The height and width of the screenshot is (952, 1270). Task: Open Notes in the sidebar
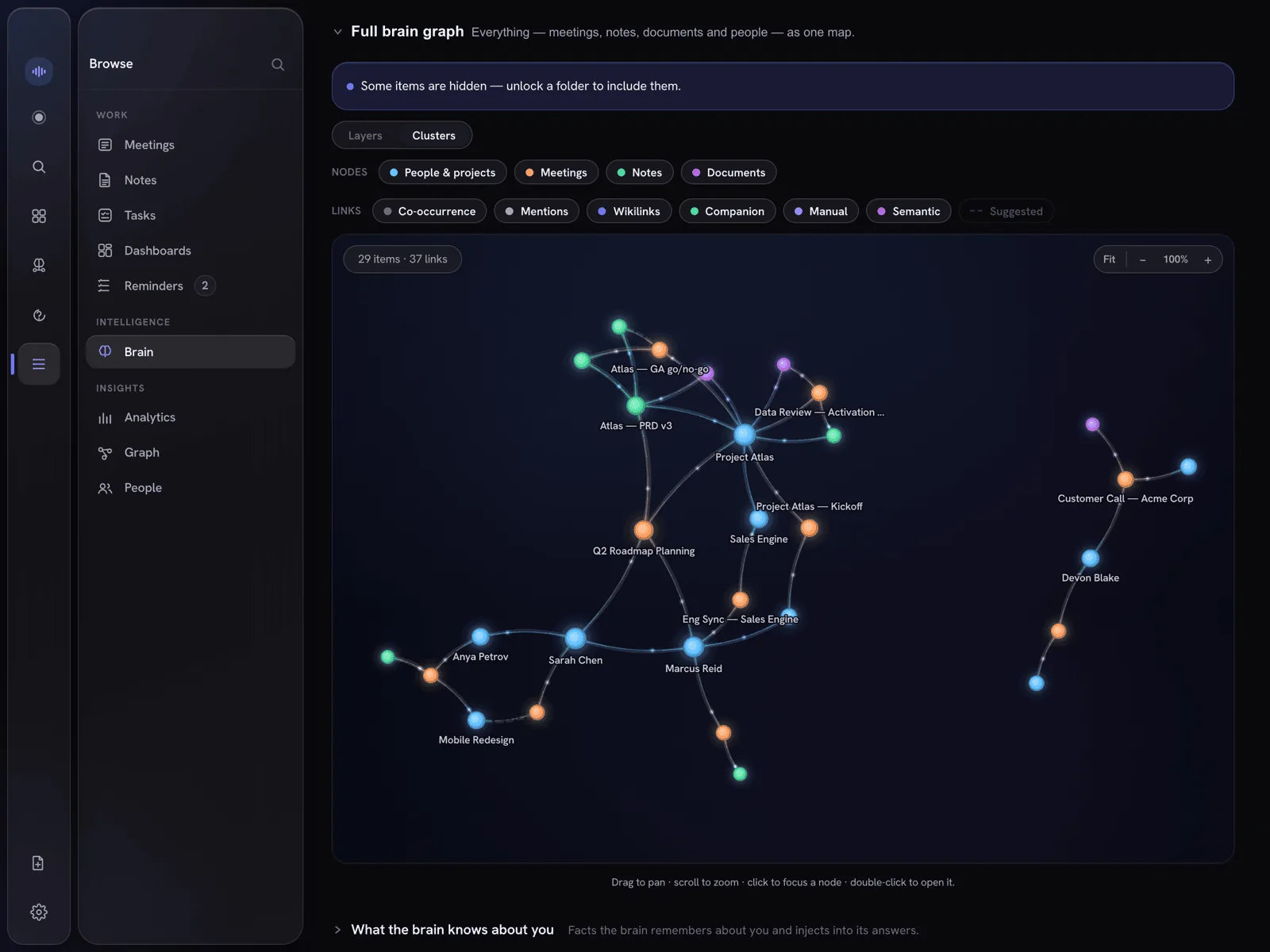pyautogui.click(x=190, y=180)
